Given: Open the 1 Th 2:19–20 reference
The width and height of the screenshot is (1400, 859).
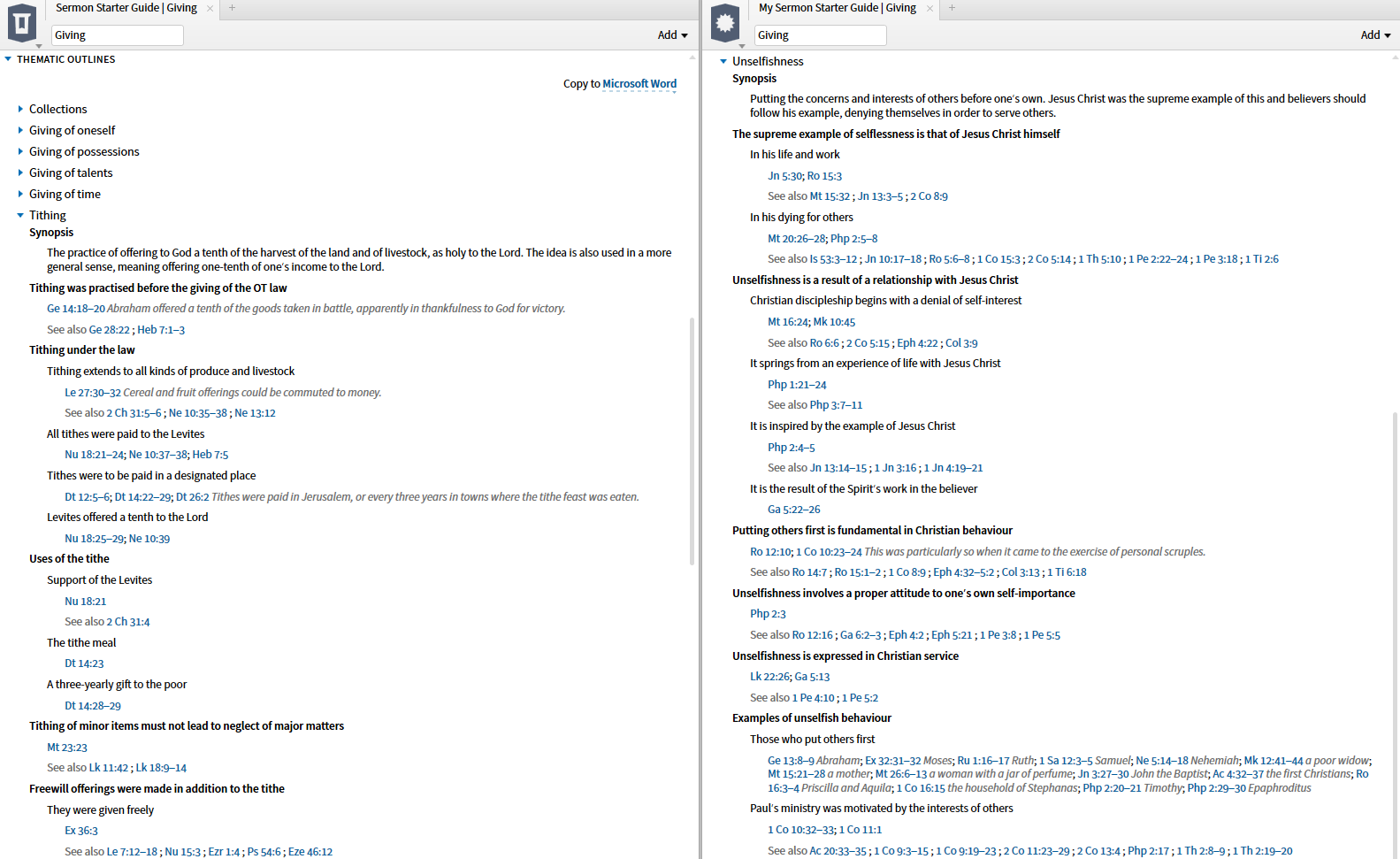Looking at the screenshot, I should pyautogui.click(x=1262, y=851).
